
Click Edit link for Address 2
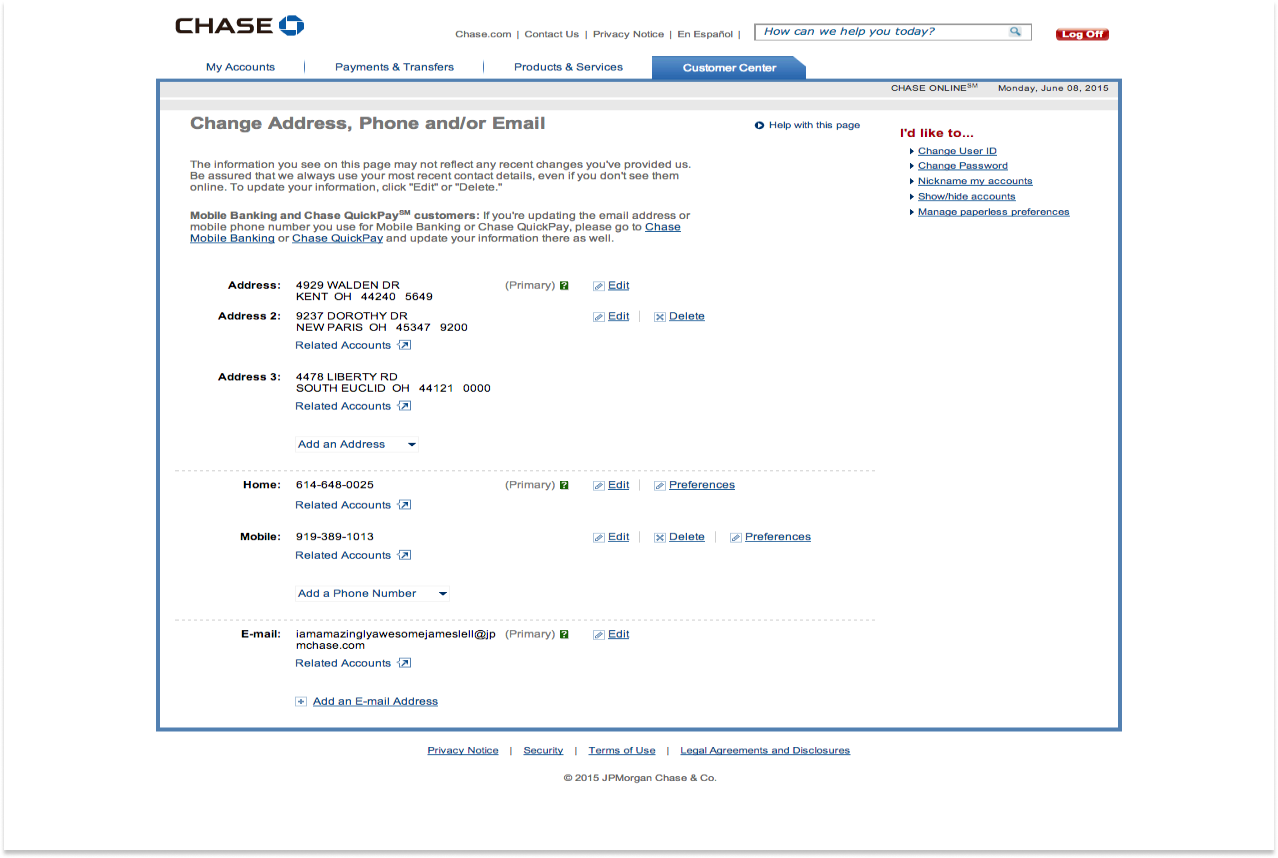tap(619, 317)
